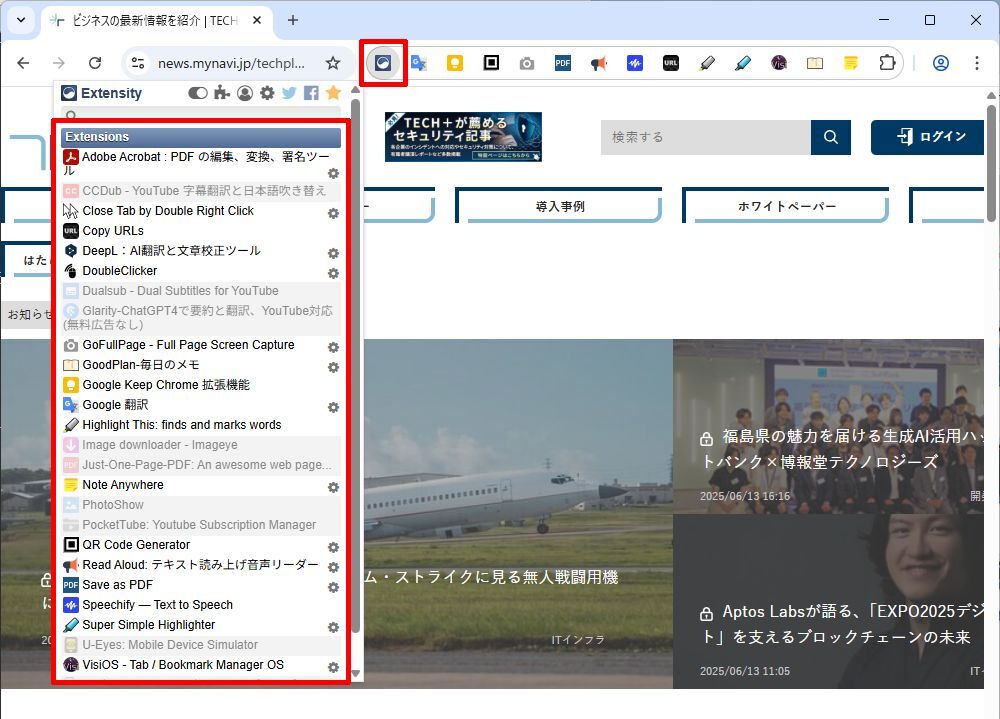Open extensions page puzzle icon in Extensity header

[x=222, y=93]
